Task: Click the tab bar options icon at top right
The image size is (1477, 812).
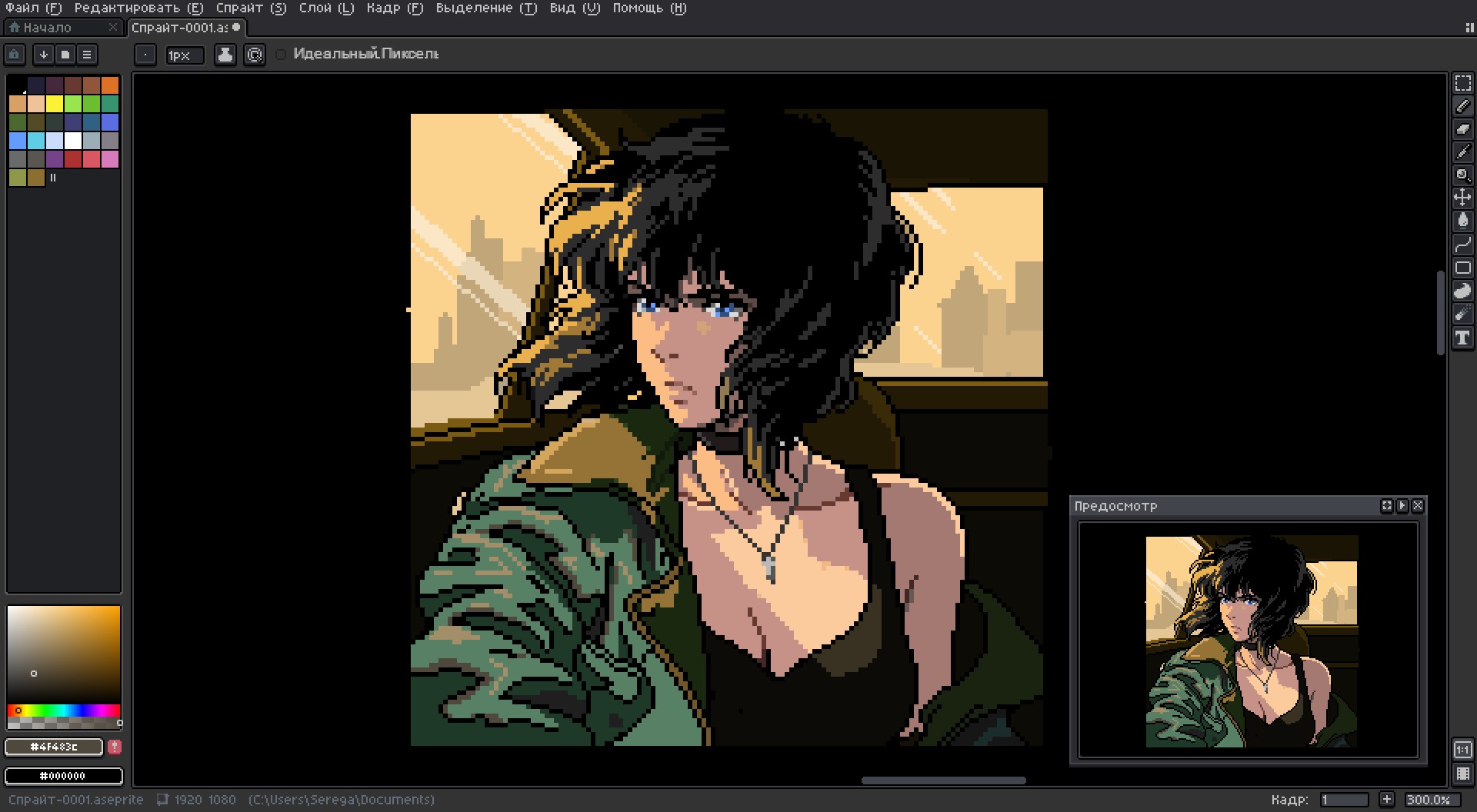Action: tap(1469, 28)
